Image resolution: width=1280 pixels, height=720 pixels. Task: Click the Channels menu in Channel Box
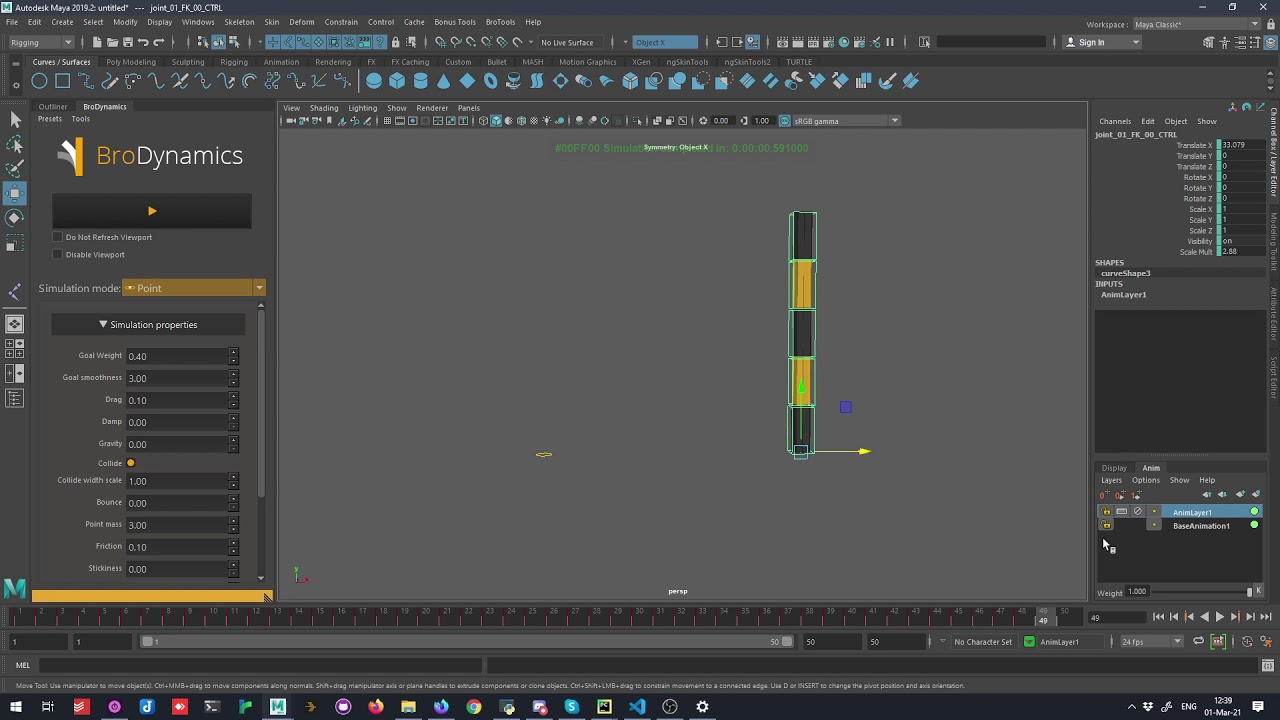1115,122
